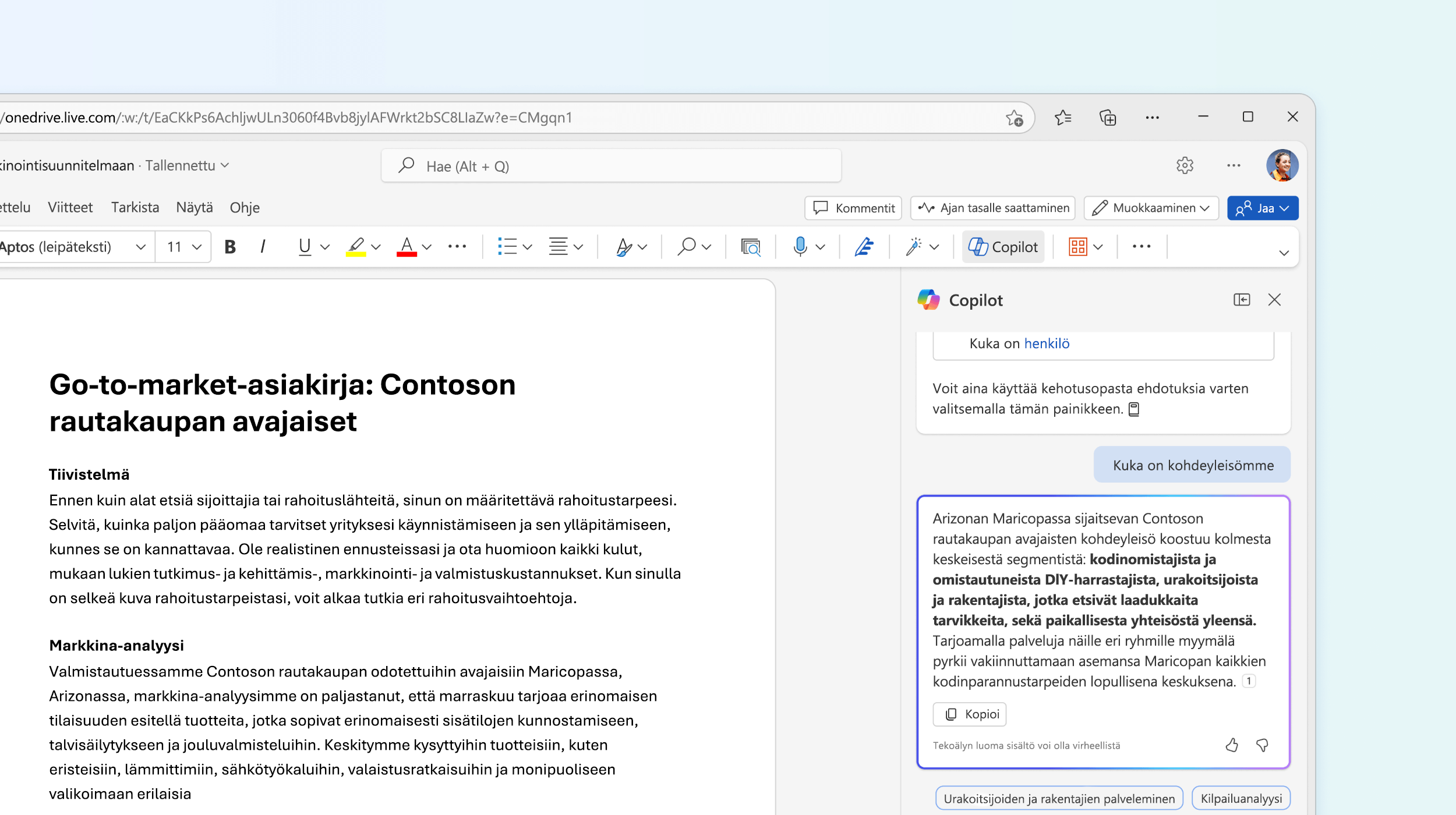Expand the ribbon display chevron
The height and width of the screenshot is (815, 1456).
[1284, 253]
